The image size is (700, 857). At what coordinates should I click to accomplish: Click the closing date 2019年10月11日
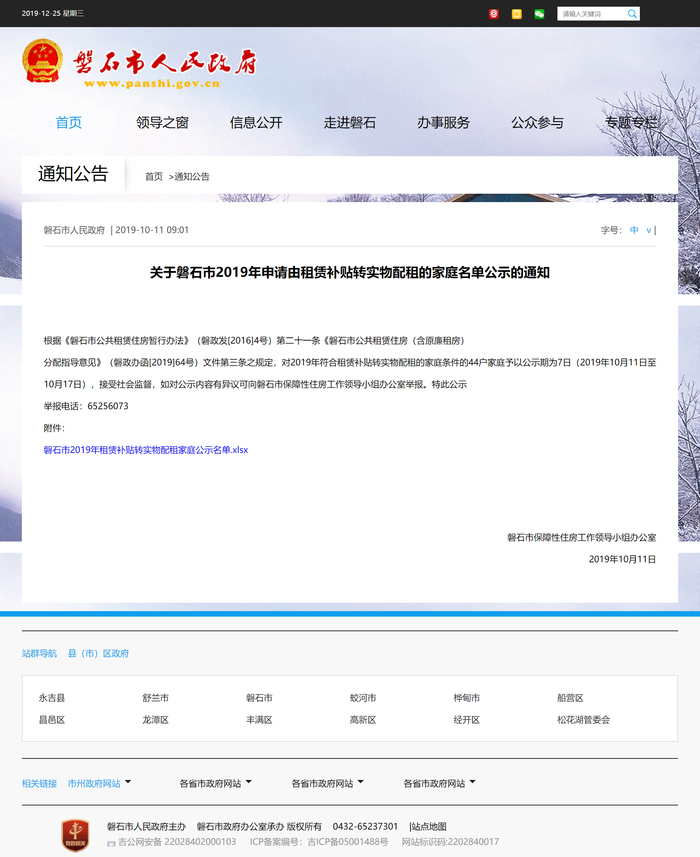click(x=622, y=559)
